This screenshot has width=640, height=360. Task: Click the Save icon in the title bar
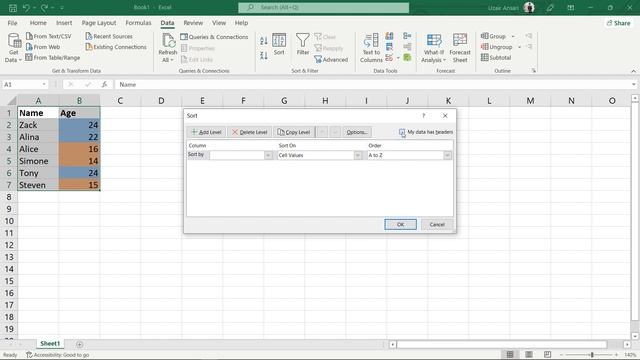13,8
